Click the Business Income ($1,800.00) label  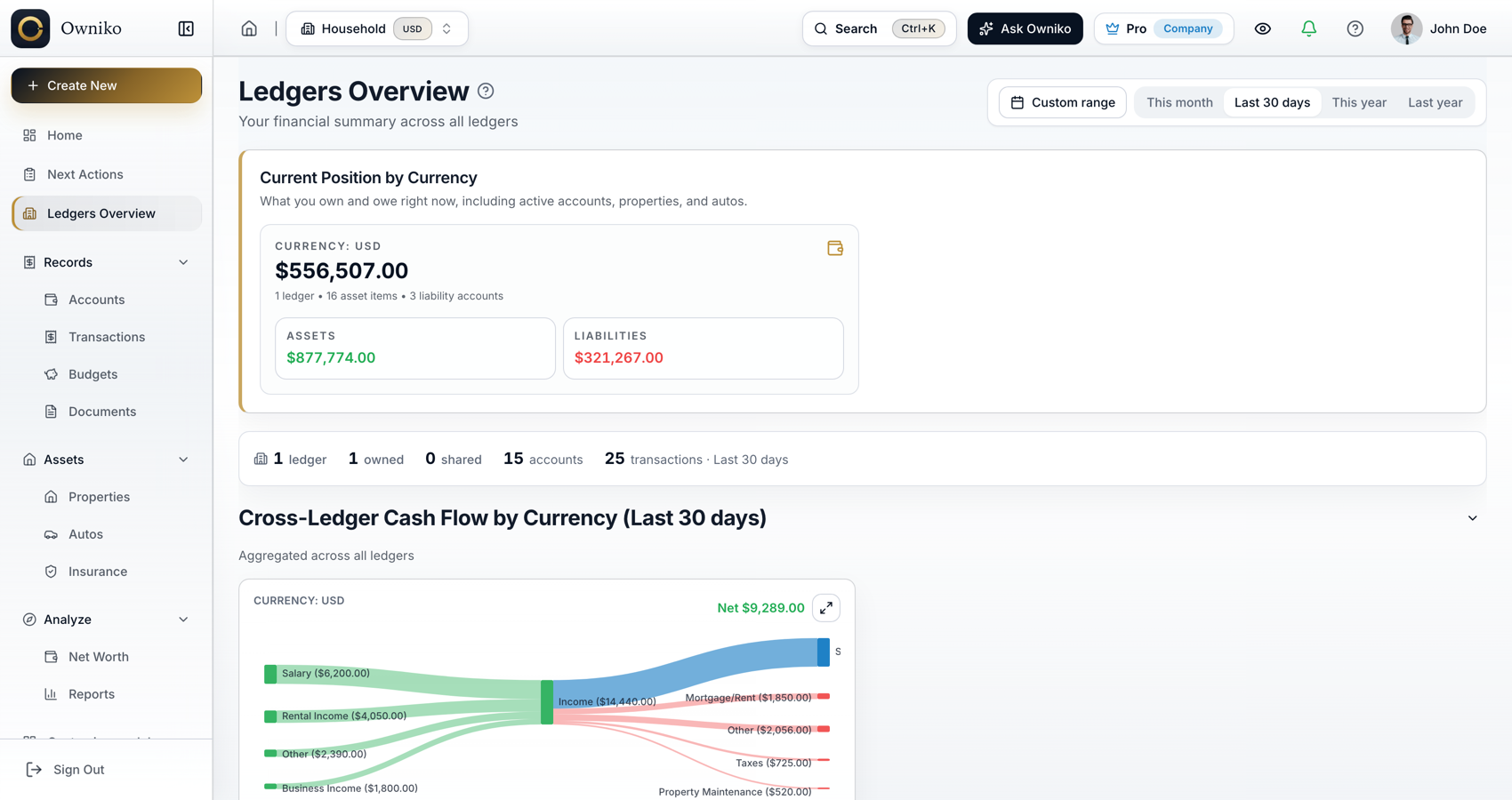point(350,788)
